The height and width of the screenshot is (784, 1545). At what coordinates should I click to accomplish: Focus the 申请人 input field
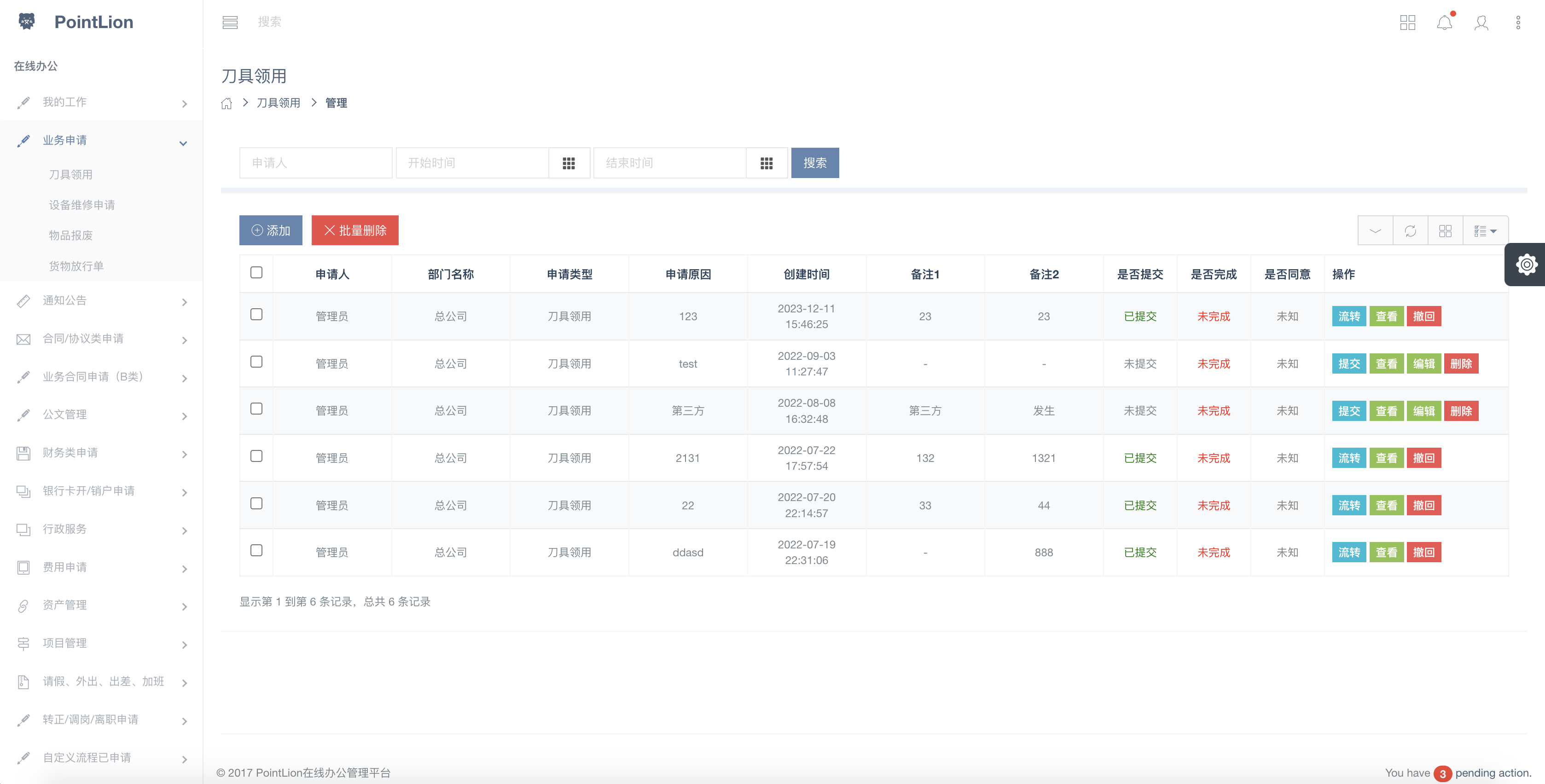pos(315,163)
